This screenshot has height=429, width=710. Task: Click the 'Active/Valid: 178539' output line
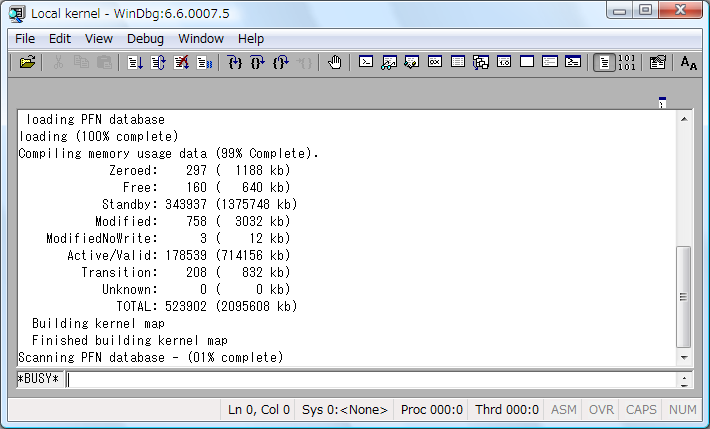[179, 255]
